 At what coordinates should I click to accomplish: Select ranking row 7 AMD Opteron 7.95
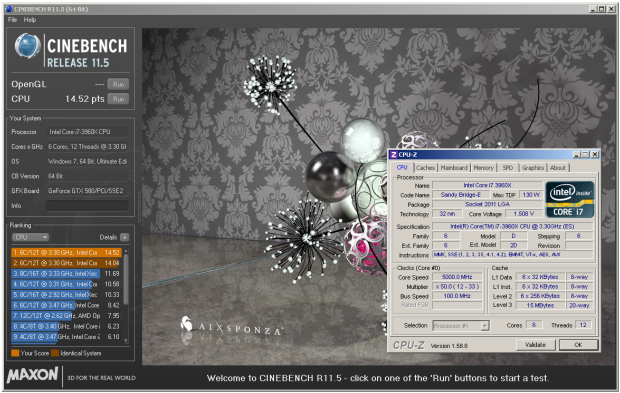click(66, 316)
